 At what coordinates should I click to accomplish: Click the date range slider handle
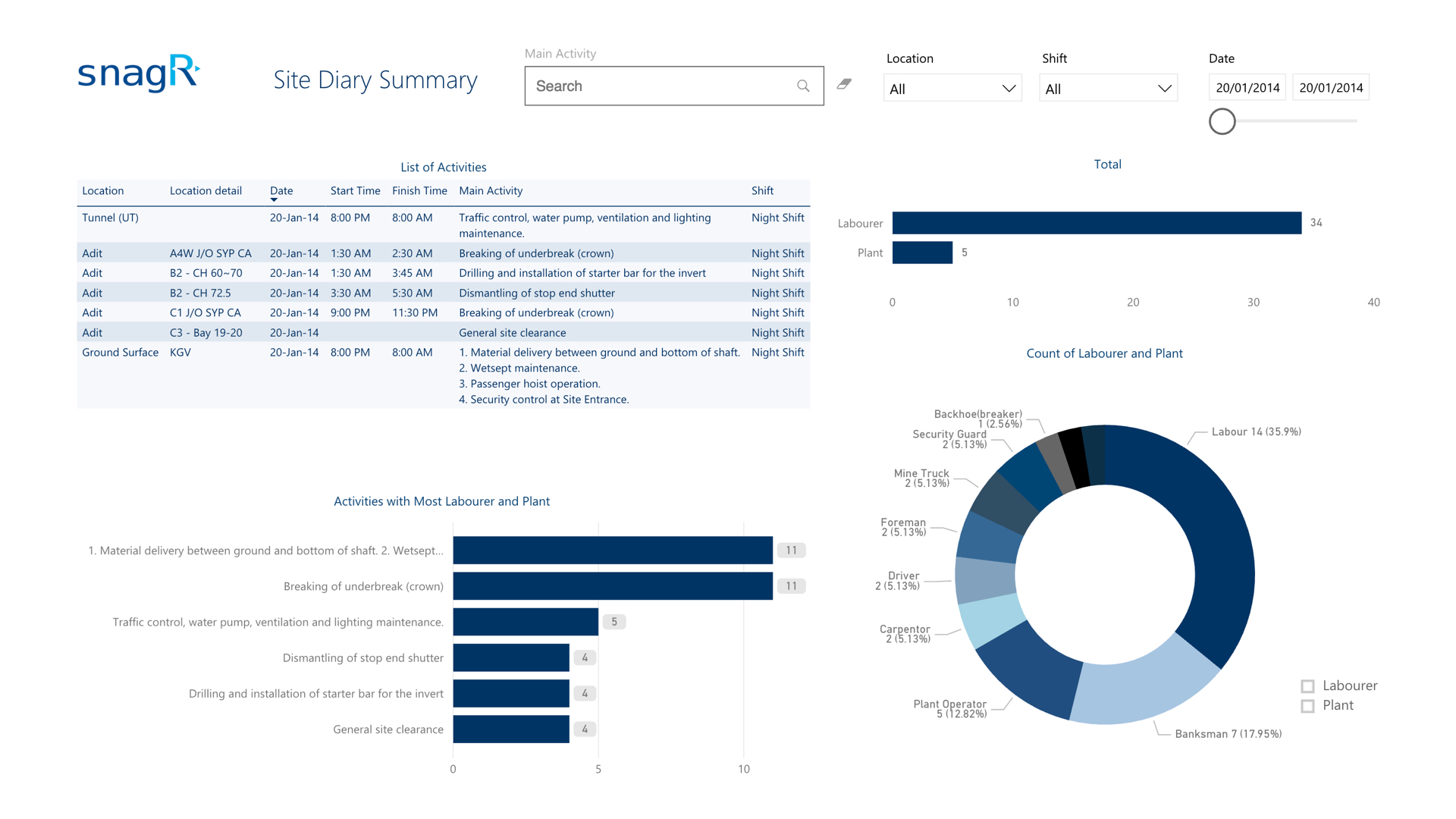(1222, 121)
